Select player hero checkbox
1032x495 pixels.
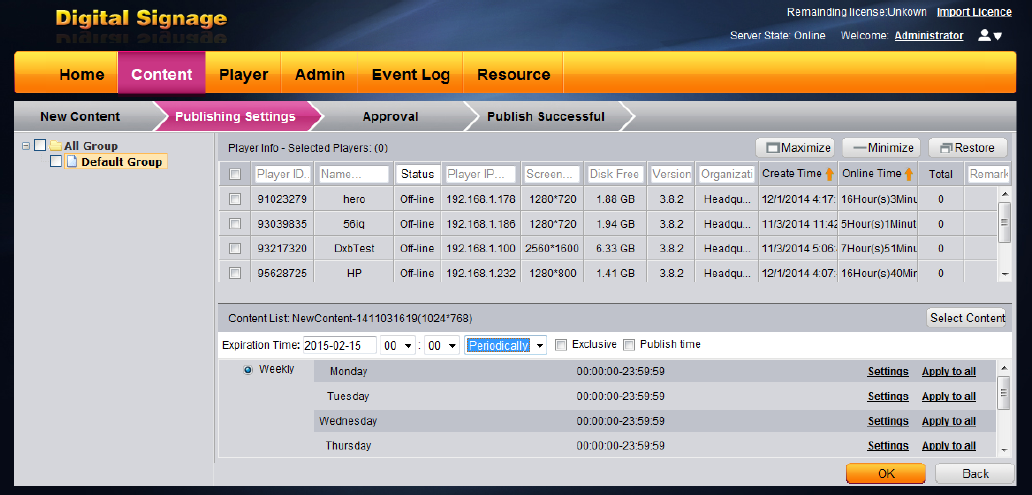tap(234, 199)
